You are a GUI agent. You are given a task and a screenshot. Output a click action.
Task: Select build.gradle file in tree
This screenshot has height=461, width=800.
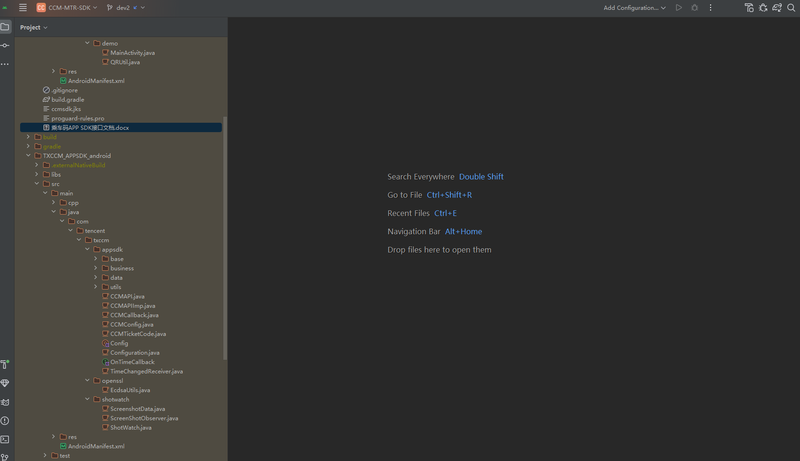point(68,100)
